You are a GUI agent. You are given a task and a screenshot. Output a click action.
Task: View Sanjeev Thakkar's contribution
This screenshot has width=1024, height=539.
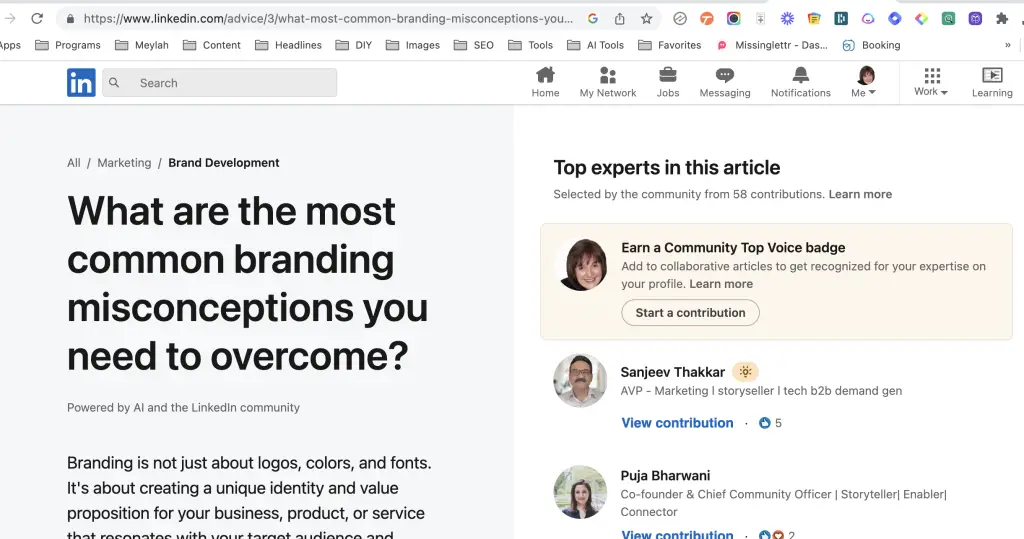tap(677, 423)
